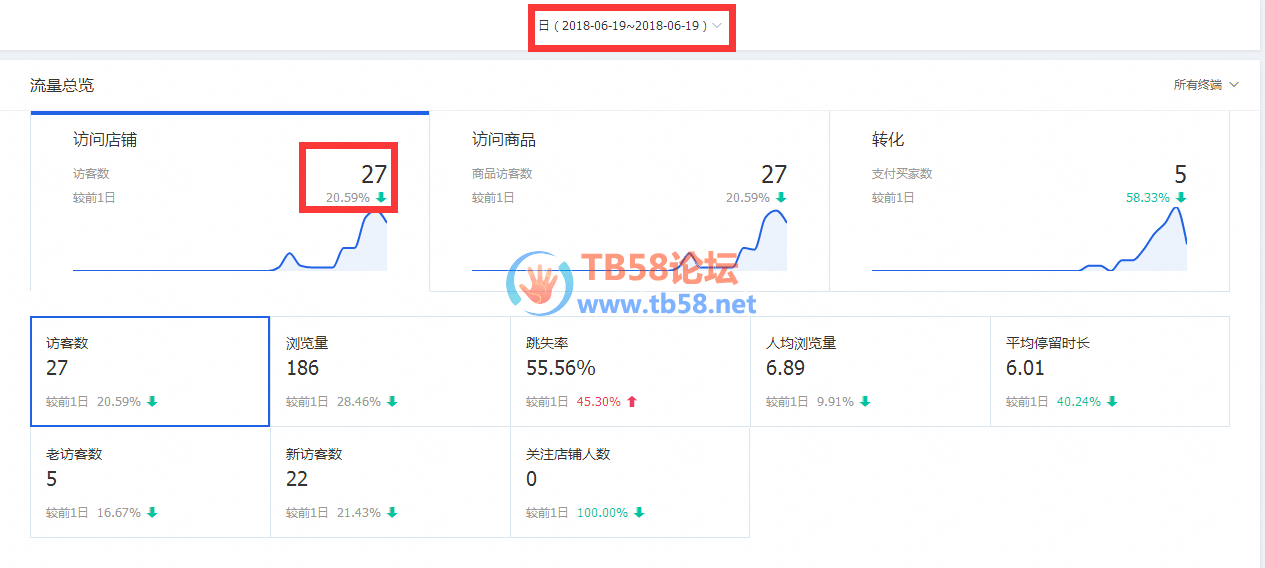Open the 关注店铺人数 metric card
1265x568 pixels.
click(x=630, y=482)
